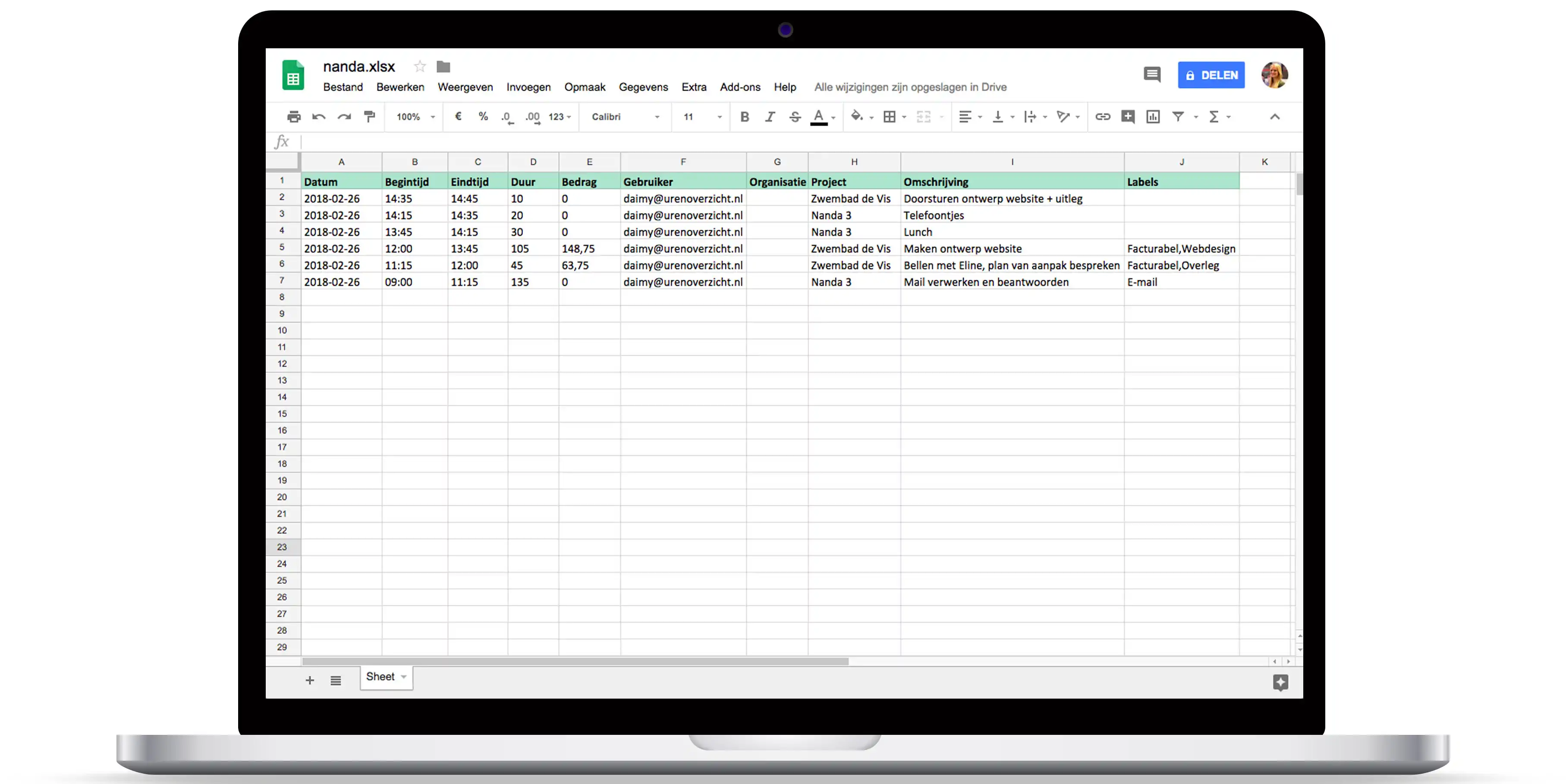Open the comments speech bubble icon
The height and width of the screenshot is (784, 1566).
1151,75
